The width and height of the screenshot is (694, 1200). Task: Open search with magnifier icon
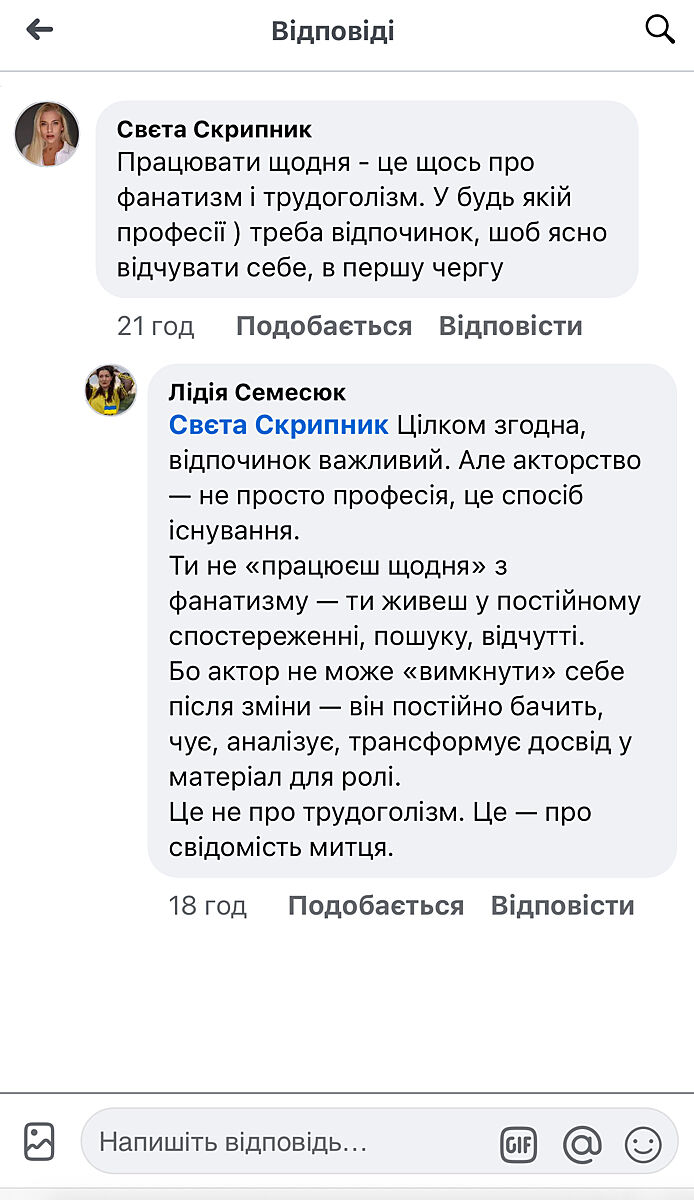pyautogui.click(x=660, y=30)
